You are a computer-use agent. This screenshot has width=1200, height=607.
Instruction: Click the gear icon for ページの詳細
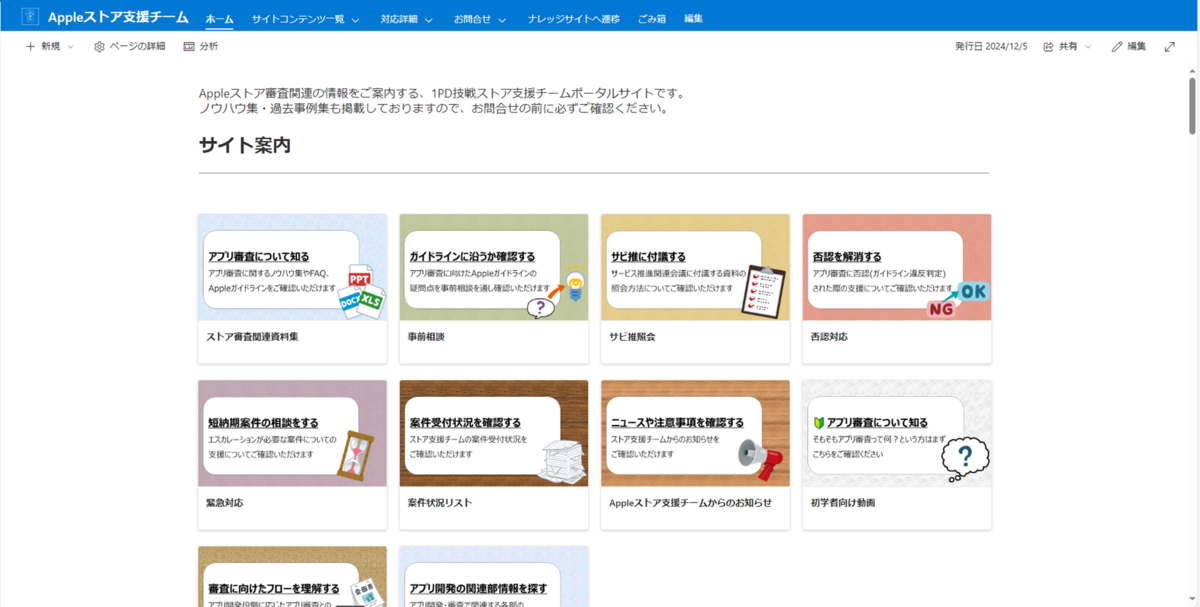[x=99, y=46]
